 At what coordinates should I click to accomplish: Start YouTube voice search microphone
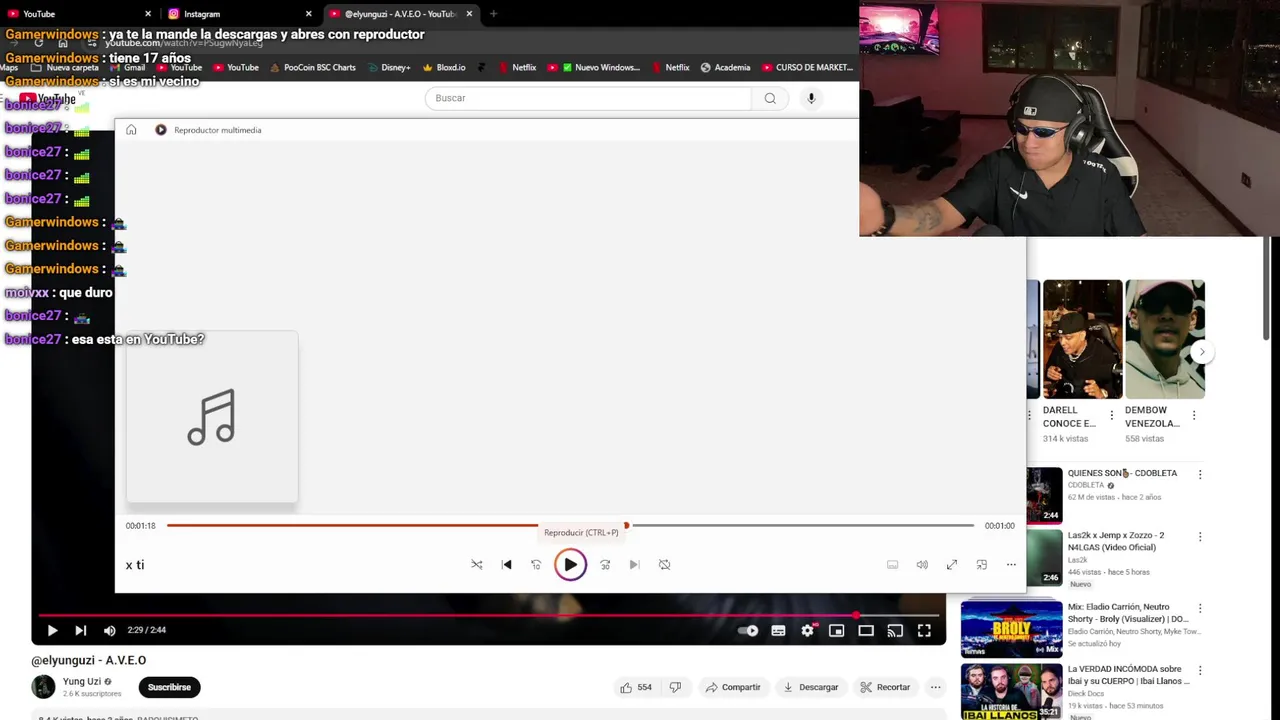pyautogui.click(x=811, y=98)
